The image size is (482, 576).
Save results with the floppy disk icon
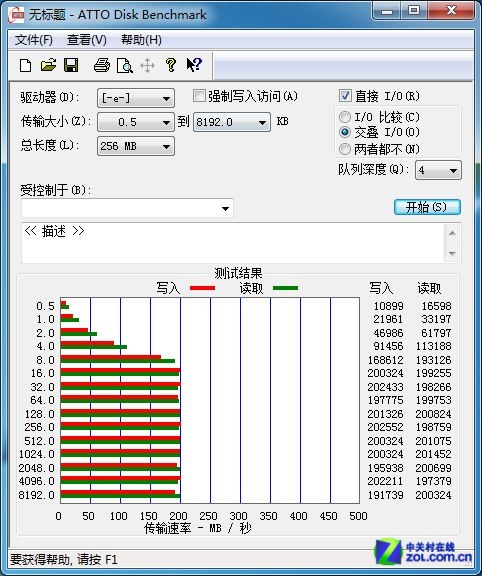click(71, 65)
